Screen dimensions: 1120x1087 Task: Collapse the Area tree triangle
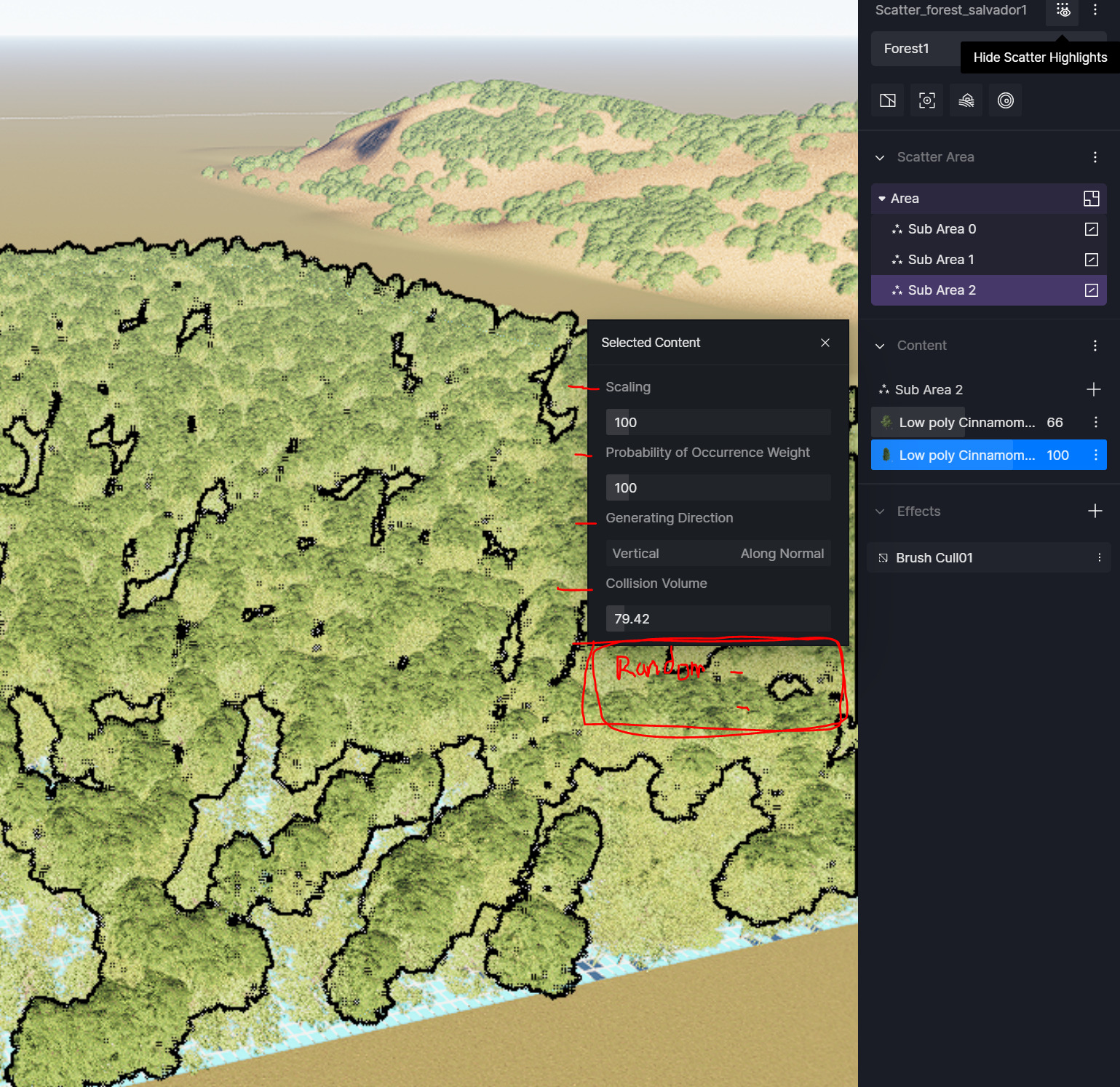[881, 199]
